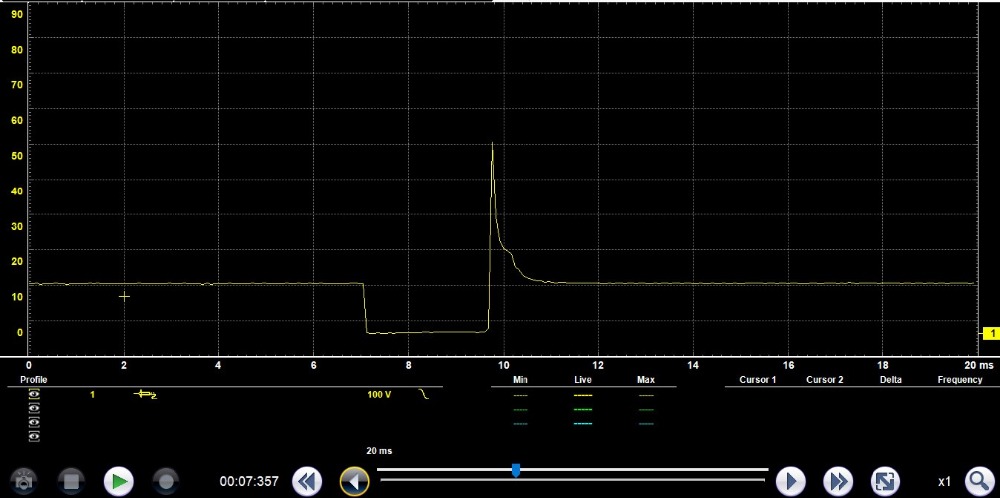
Task: Fast forward with double-arrow button
Action: (x=838, y=481)
